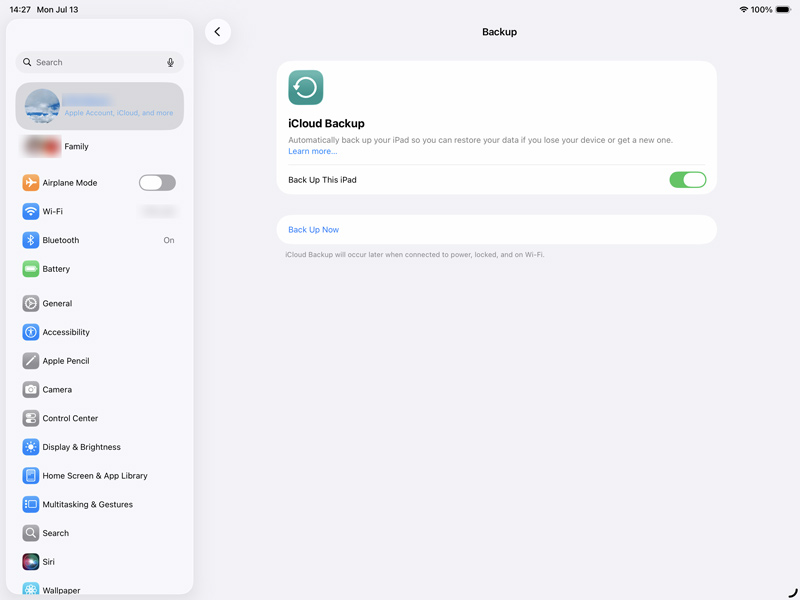This screenshot has width=800, height=600.
Task: Tap the sidebar Search settings icon
Action: [x=31, y=533]
